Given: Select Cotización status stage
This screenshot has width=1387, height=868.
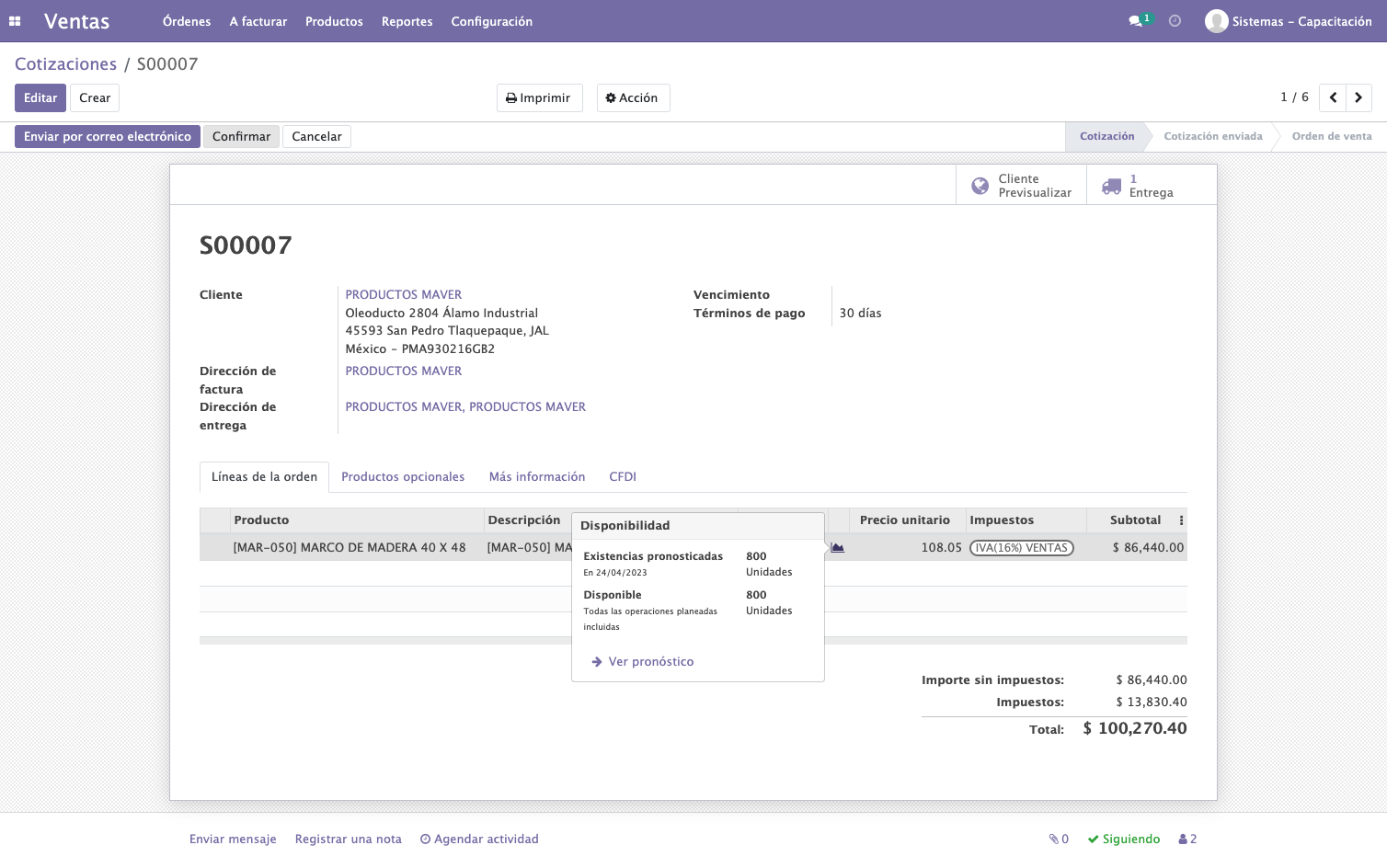Looking at the screenshot, I should tap(1106, 136).
